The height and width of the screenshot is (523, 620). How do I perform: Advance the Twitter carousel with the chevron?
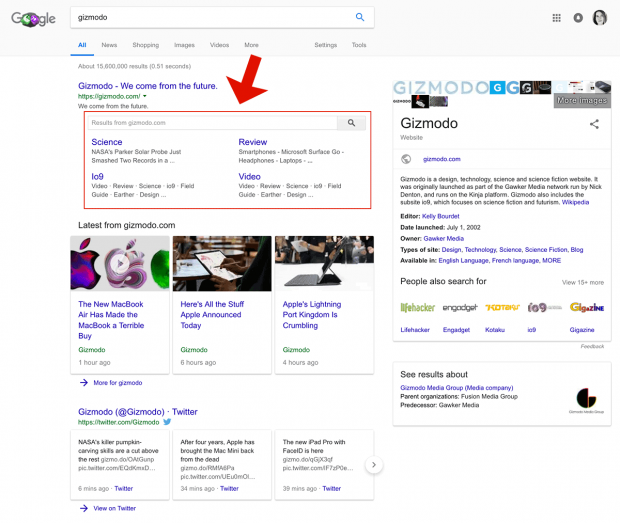374,465
